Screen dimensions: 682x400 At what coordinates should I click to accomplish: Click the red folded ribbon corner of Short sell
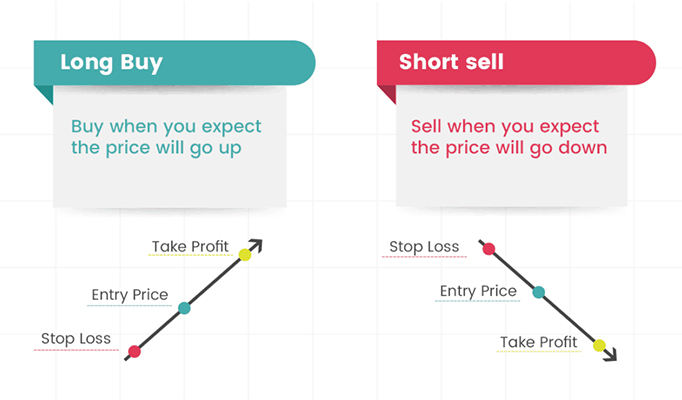pos(387,94)
